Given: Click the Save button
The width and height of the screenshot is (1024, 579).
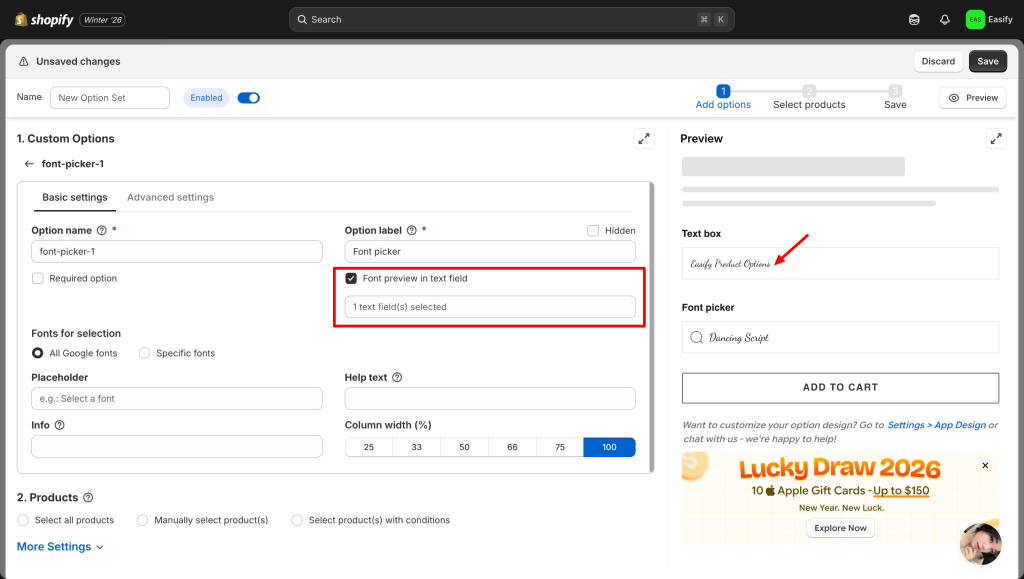Looking at the screenshot, I should [x=987, y=61].
